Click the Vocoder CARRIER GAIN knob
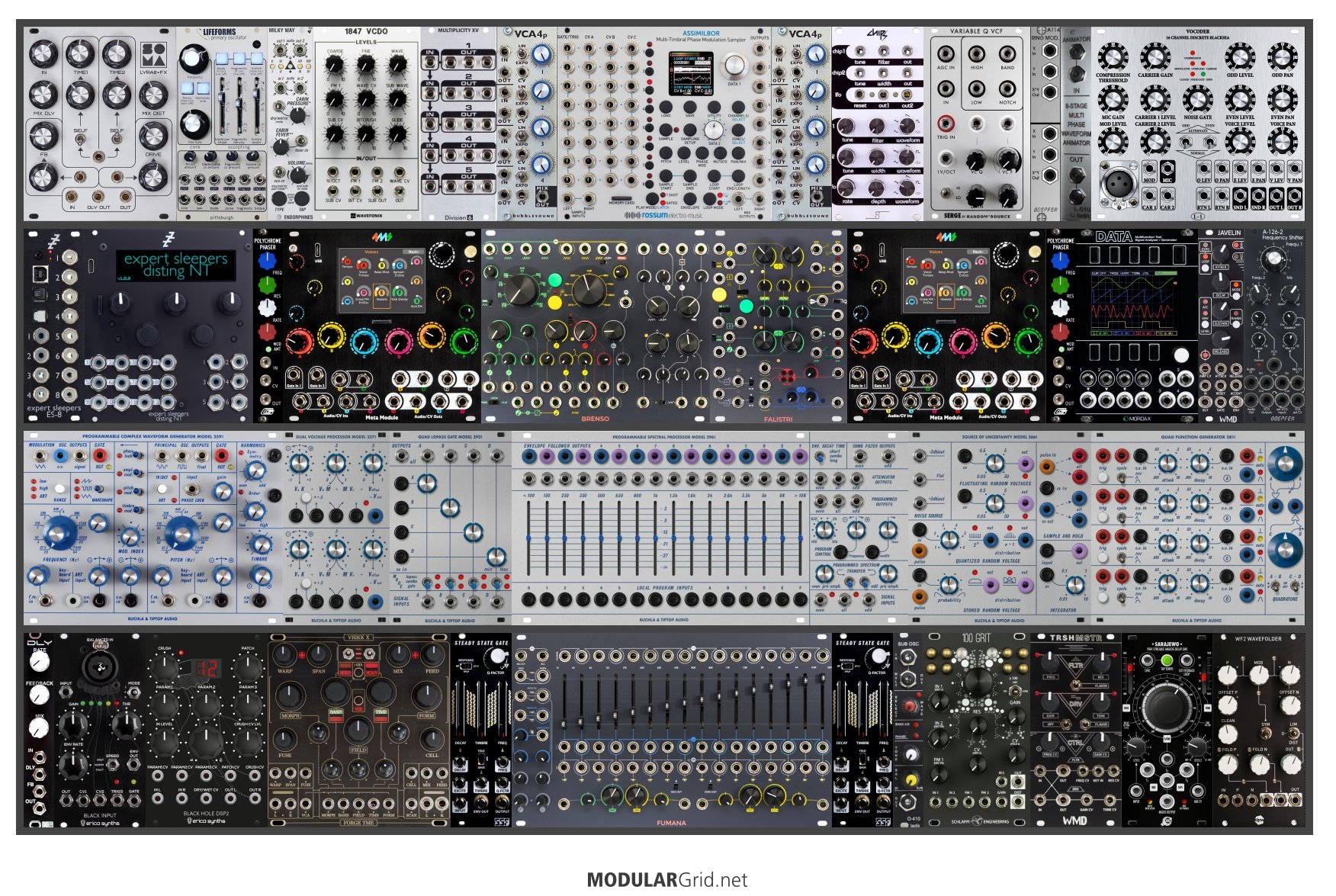 pyautogui.click(x=1155, y=56)
